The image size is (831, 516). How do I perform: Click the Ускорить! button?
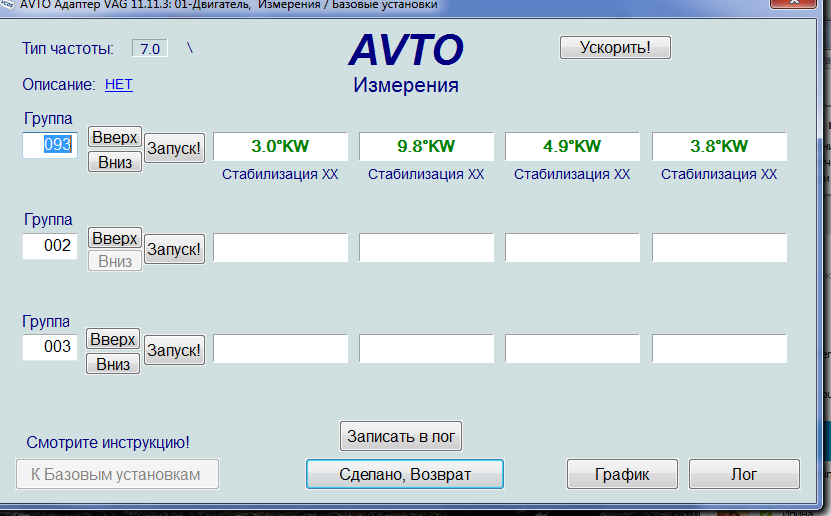pyautogui.click(x=615, y=48)
